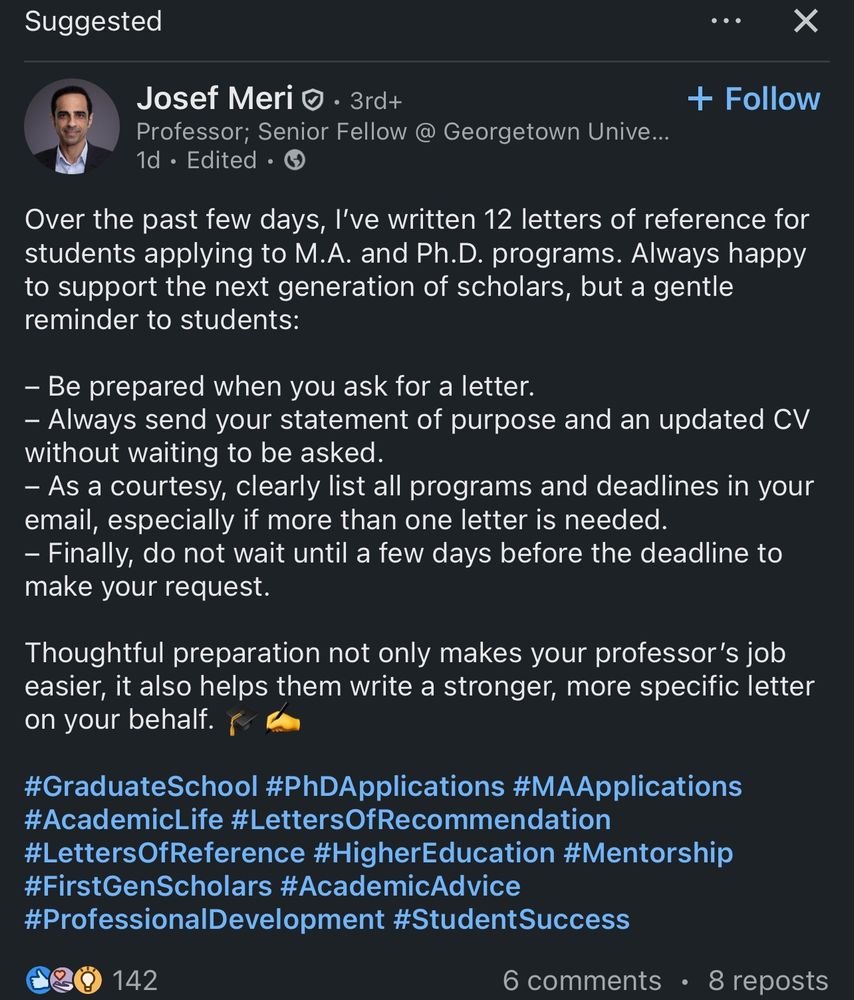Follow Josef Meri
Image resolution: width=854 pixels, height=1000 pixels.
pos(754,99)
